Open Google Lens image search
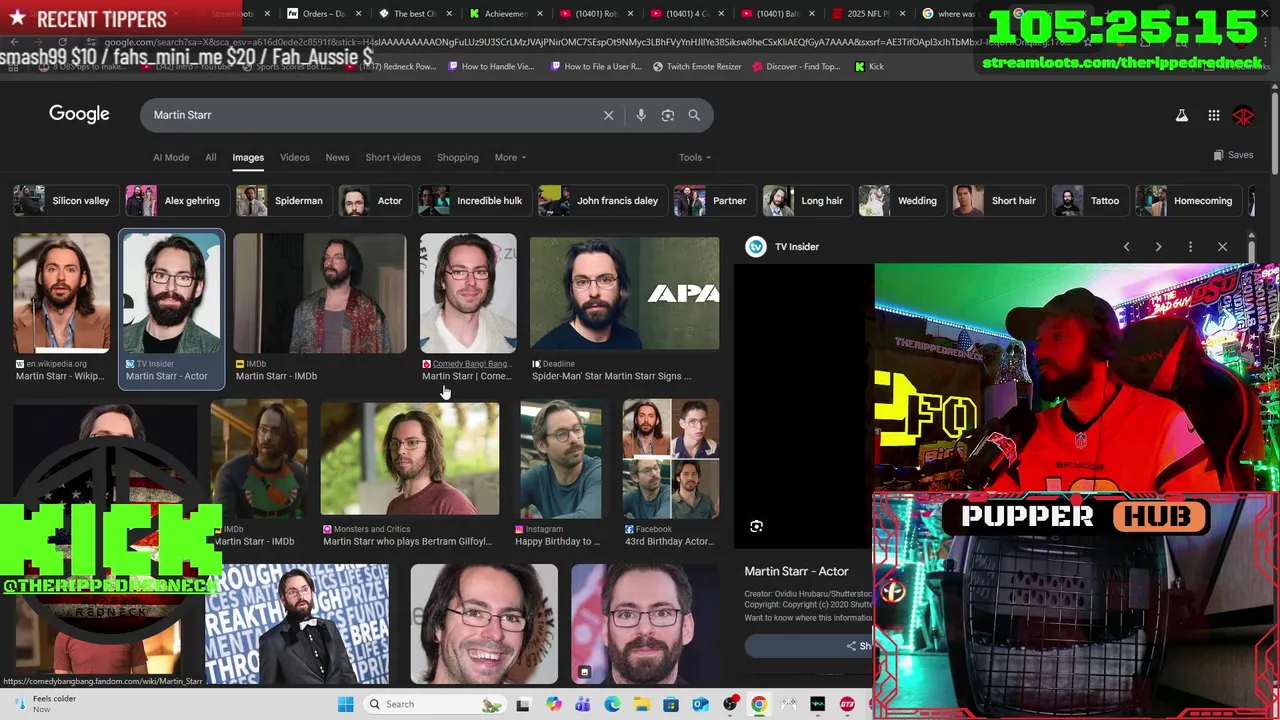1280x720 pixels. [668, 115]
